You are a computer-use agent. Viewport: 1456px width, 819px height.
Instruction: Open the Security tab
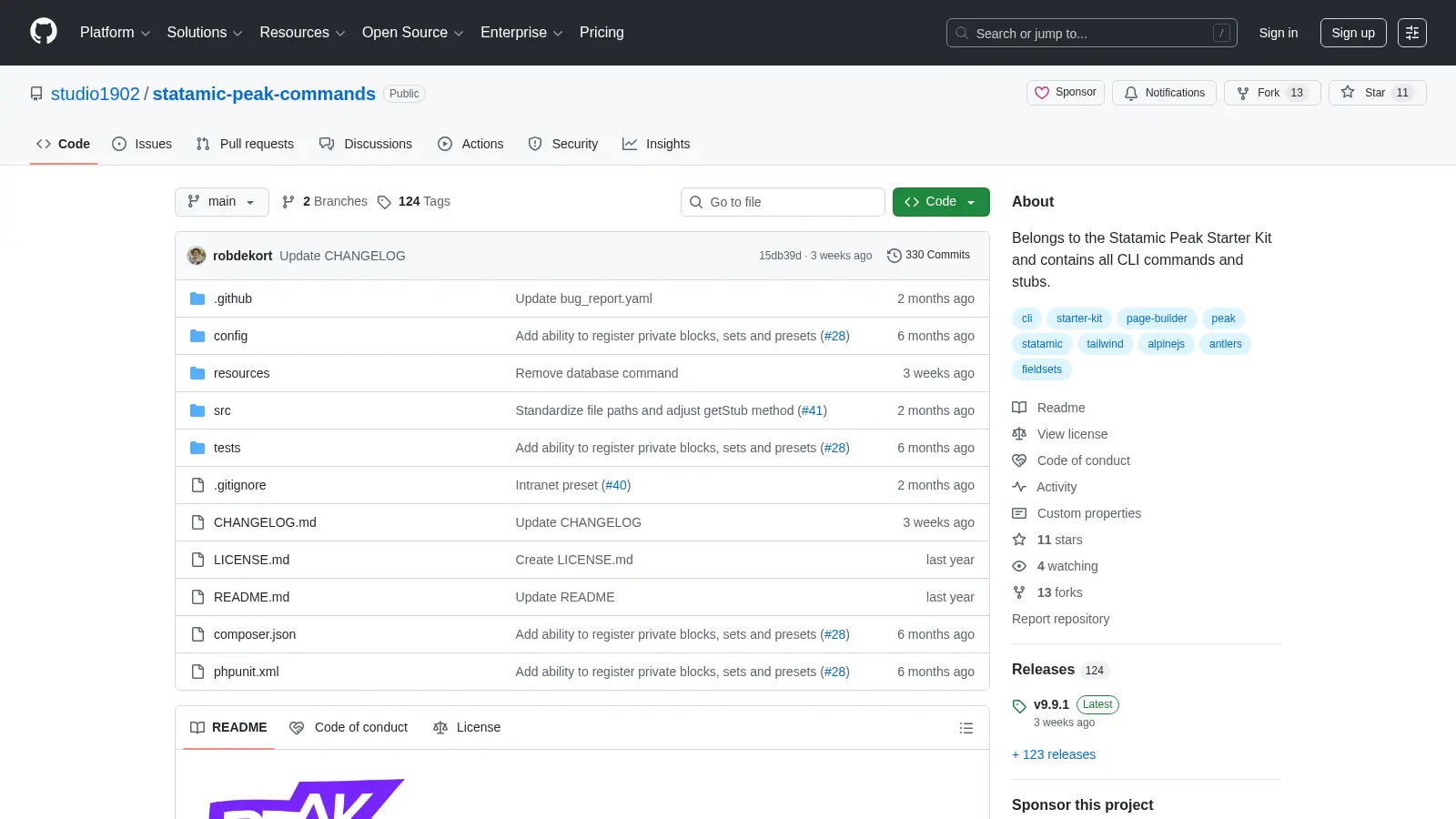point(563,144)
